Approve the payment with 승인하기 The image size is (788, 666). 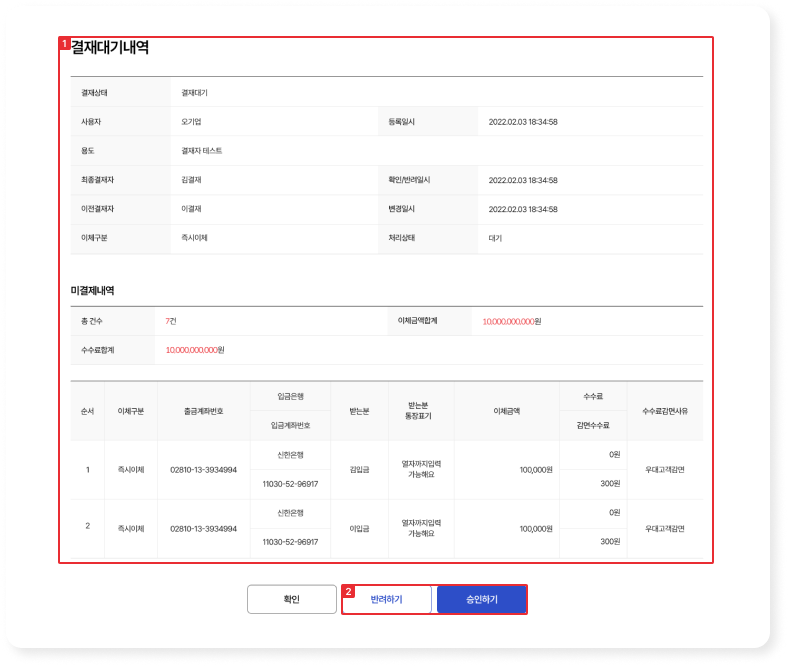481,599
